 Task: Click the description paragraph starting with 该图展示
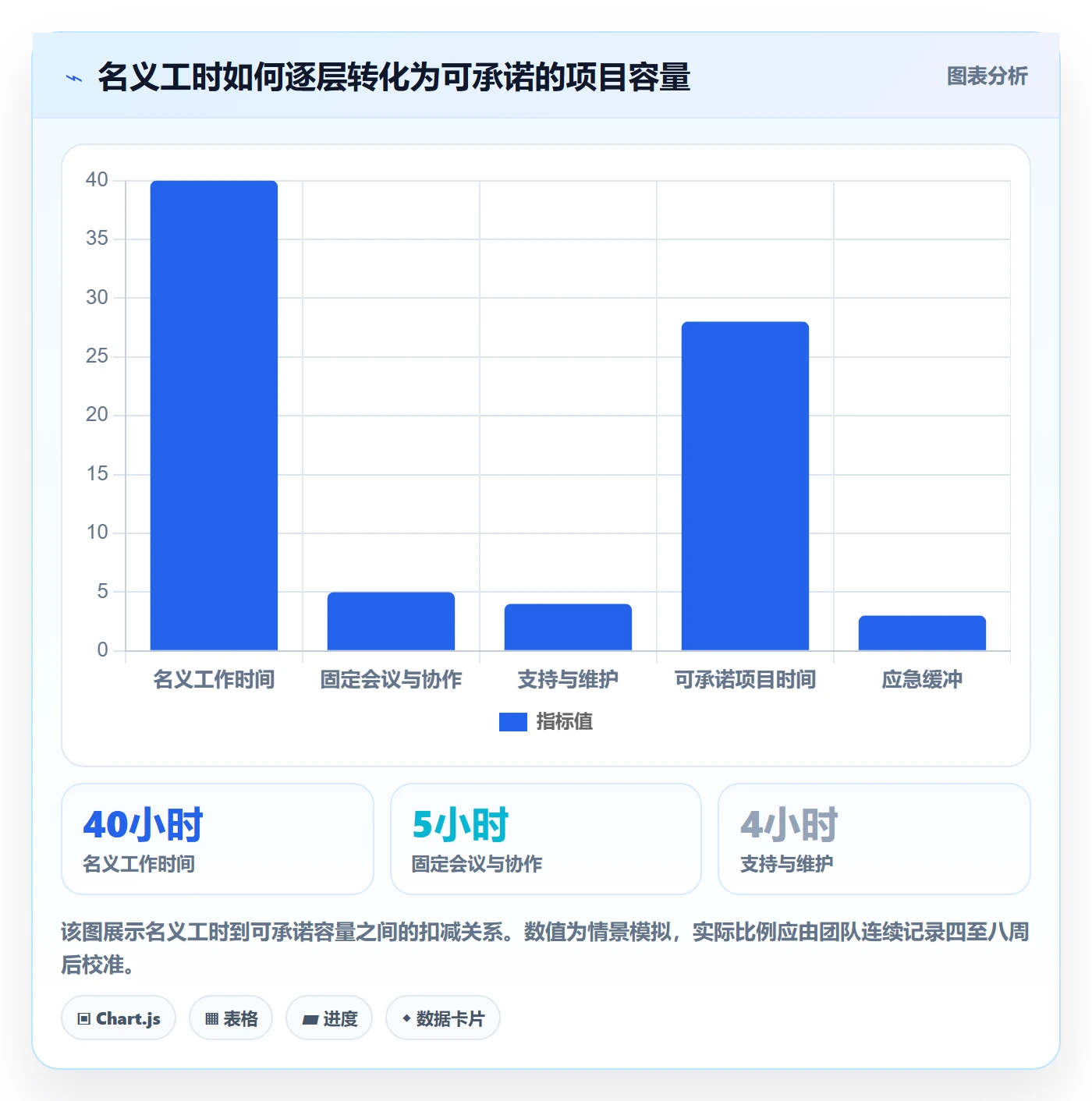(x=545, y=948)
